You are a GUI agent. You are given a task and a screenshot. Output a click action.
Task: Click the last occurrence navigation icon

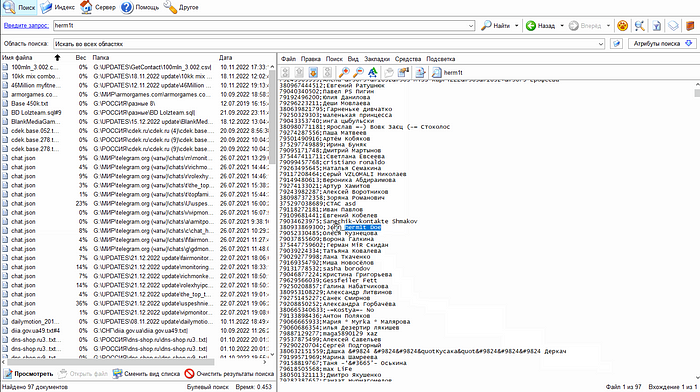(x=328, y=72)
